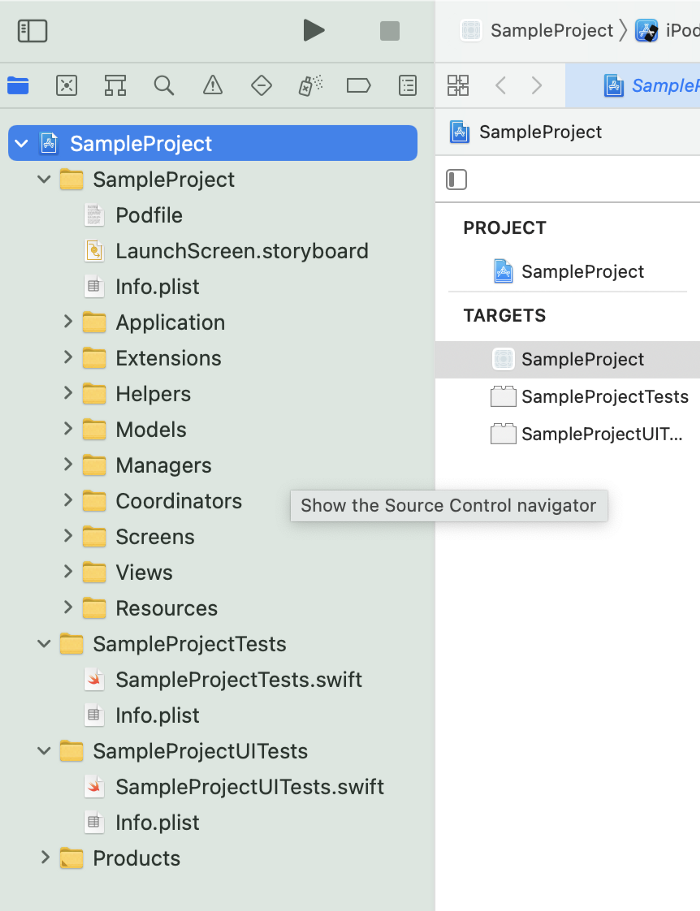
Task: Click the SampleProject editor tab
Action: [x=650, y=86]
